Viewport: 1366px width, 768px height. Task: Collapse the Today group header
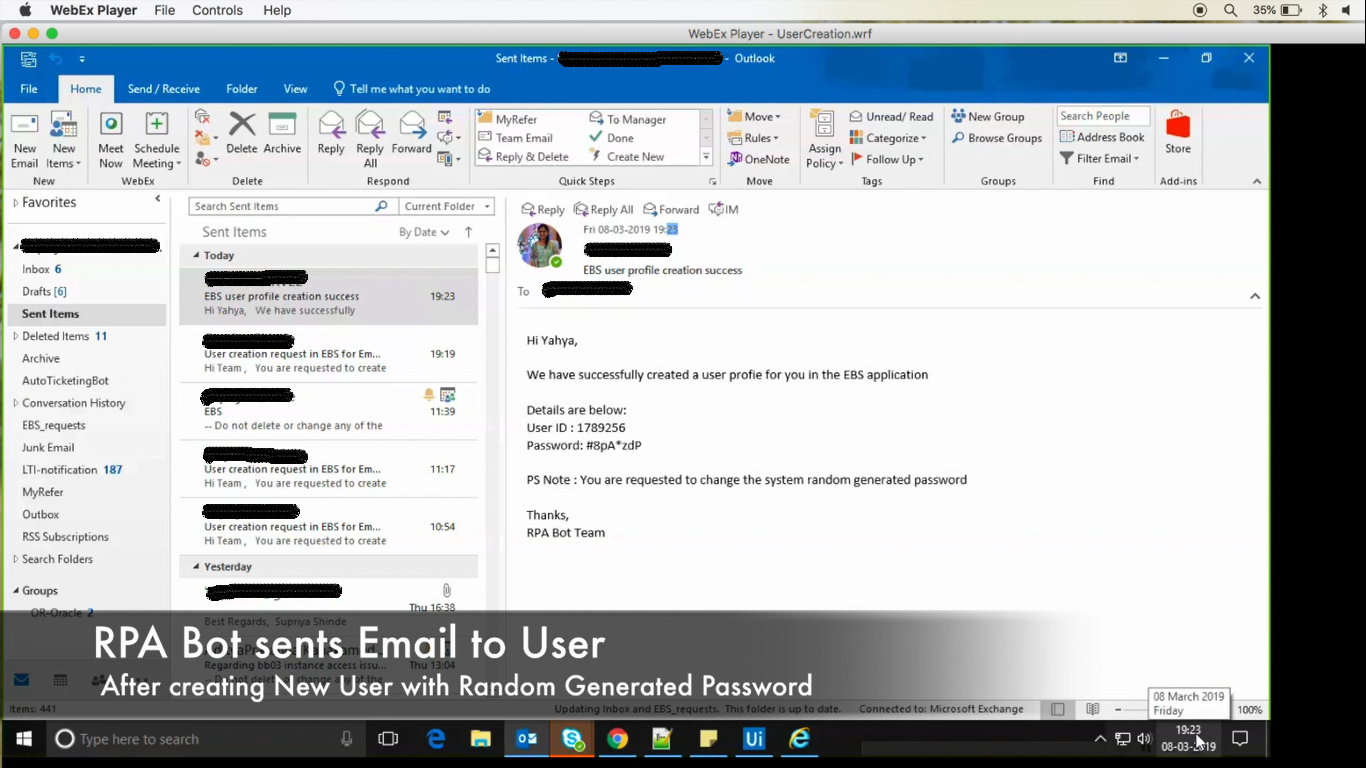(196, 255)
